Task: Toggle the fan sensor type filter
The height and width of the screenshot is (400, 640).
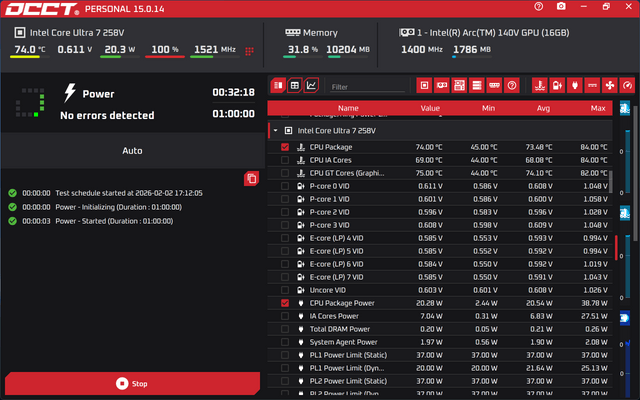Action: click(x=610, y=85)
